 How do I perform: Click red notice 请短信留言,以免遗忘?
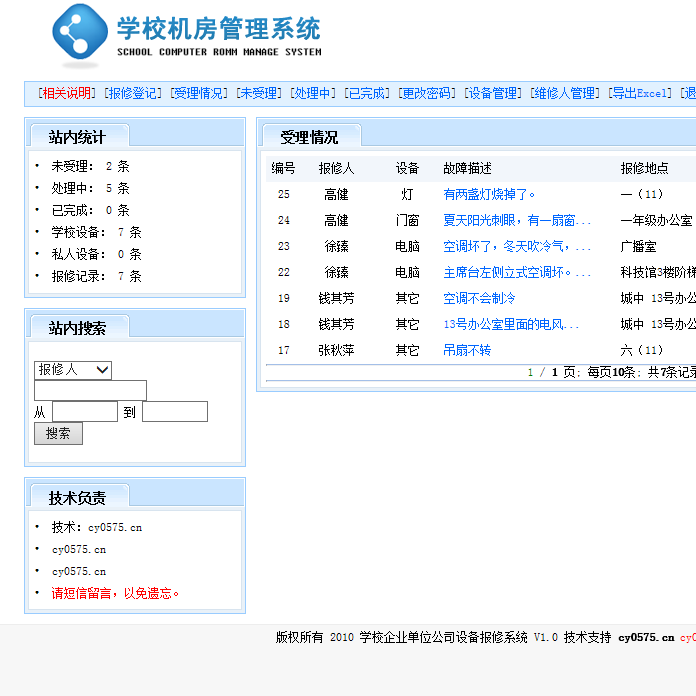pos(115,593)
